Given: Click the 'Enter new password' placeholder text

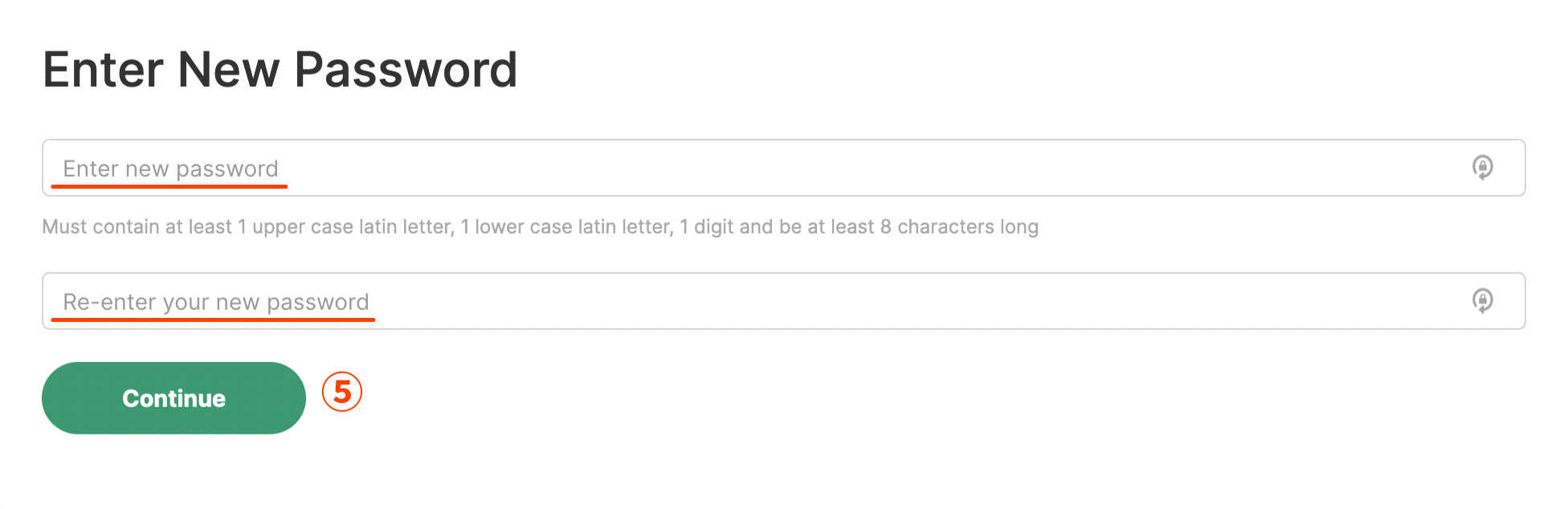Looking at the screenshot, I should click(x=170, y=169).
